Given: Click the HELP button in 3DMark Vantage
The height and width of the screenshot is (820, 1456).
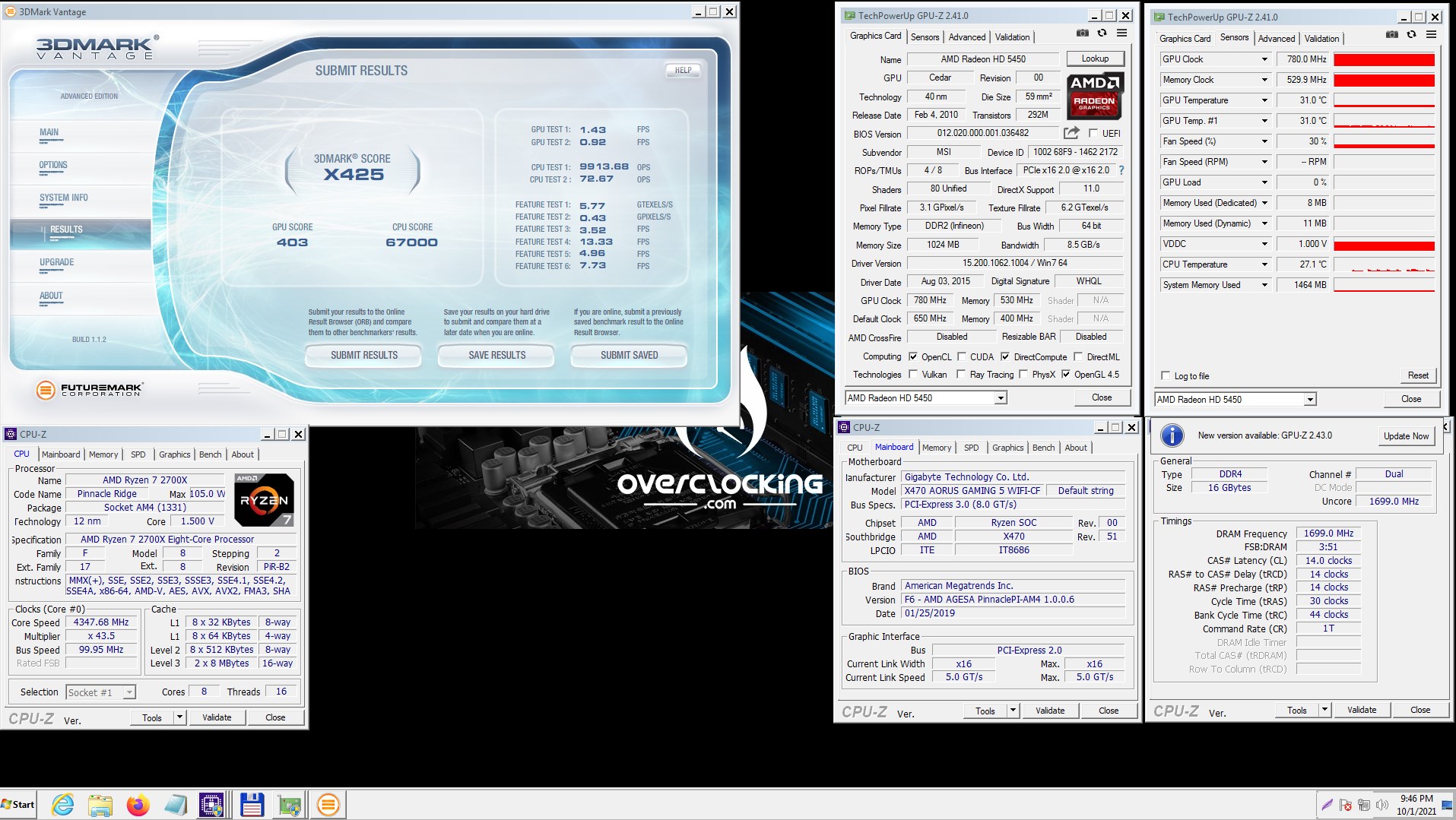Looking at the screenshot, I should [x=683, y=70].
